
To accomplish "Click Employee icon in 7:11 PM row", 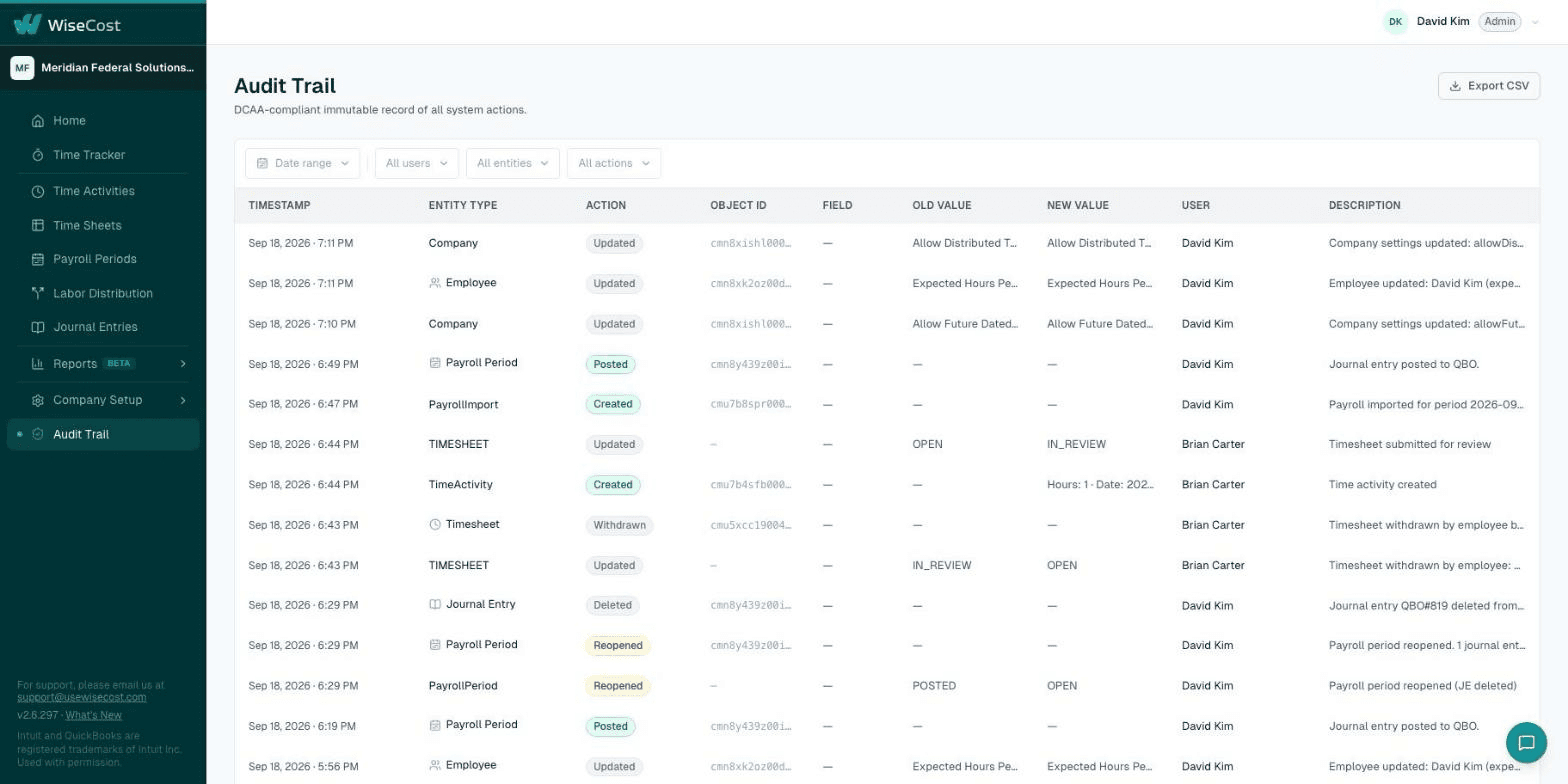I will tap(435, 283).
